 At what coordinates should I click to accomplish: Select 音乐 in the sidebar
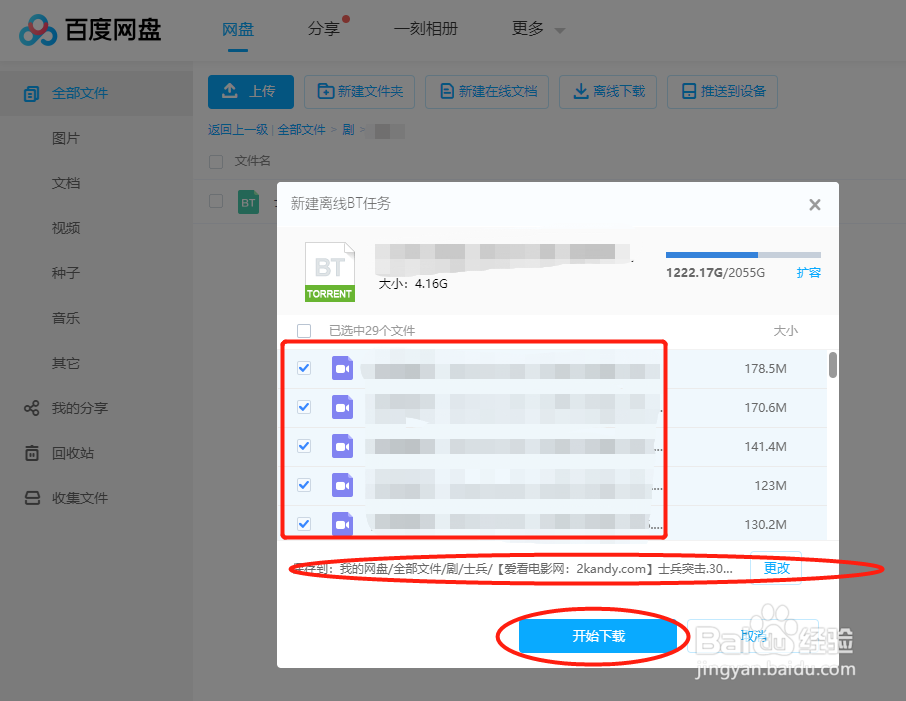click(x=66, y=318)
